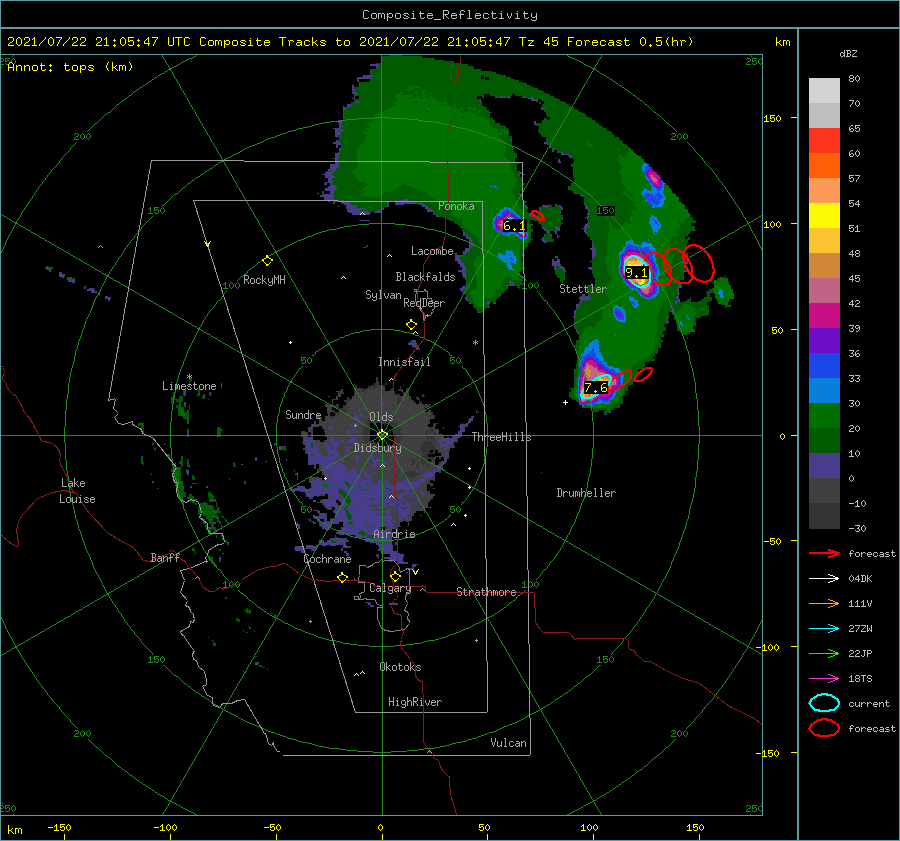Click the RockyMH label
Screen dimensions: 900x841
pyautogui.click(x=264, y=280)
